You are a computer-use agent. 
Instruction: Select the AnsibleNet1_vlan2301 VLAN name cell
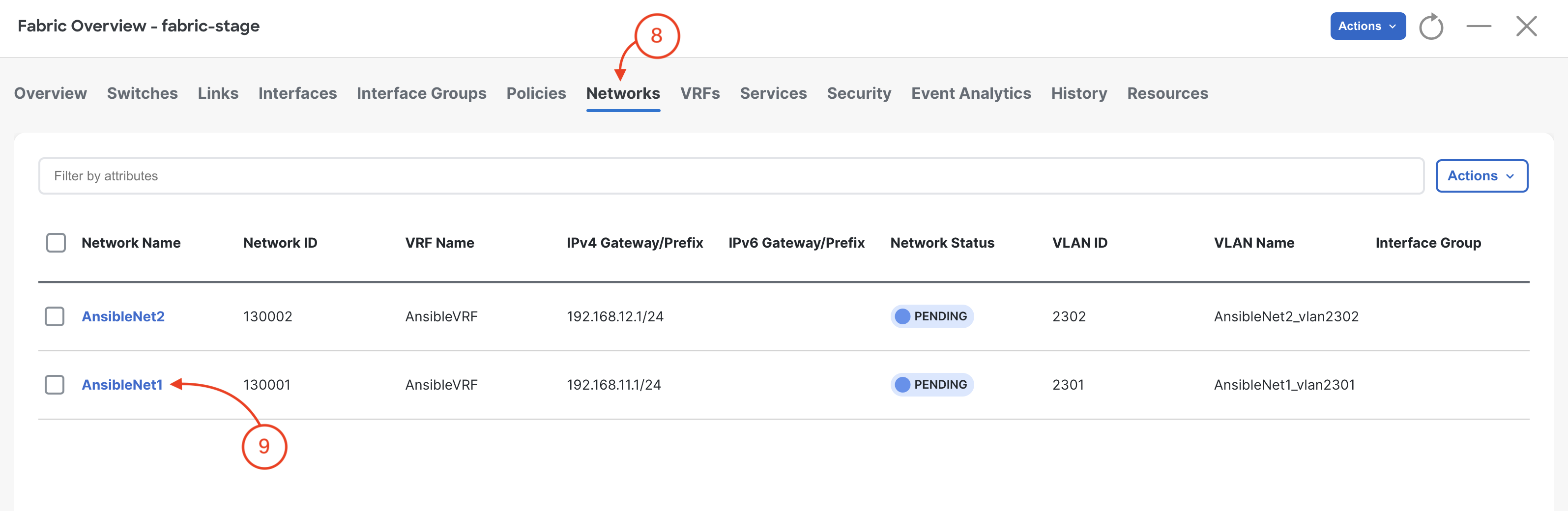pos(1284,384)
